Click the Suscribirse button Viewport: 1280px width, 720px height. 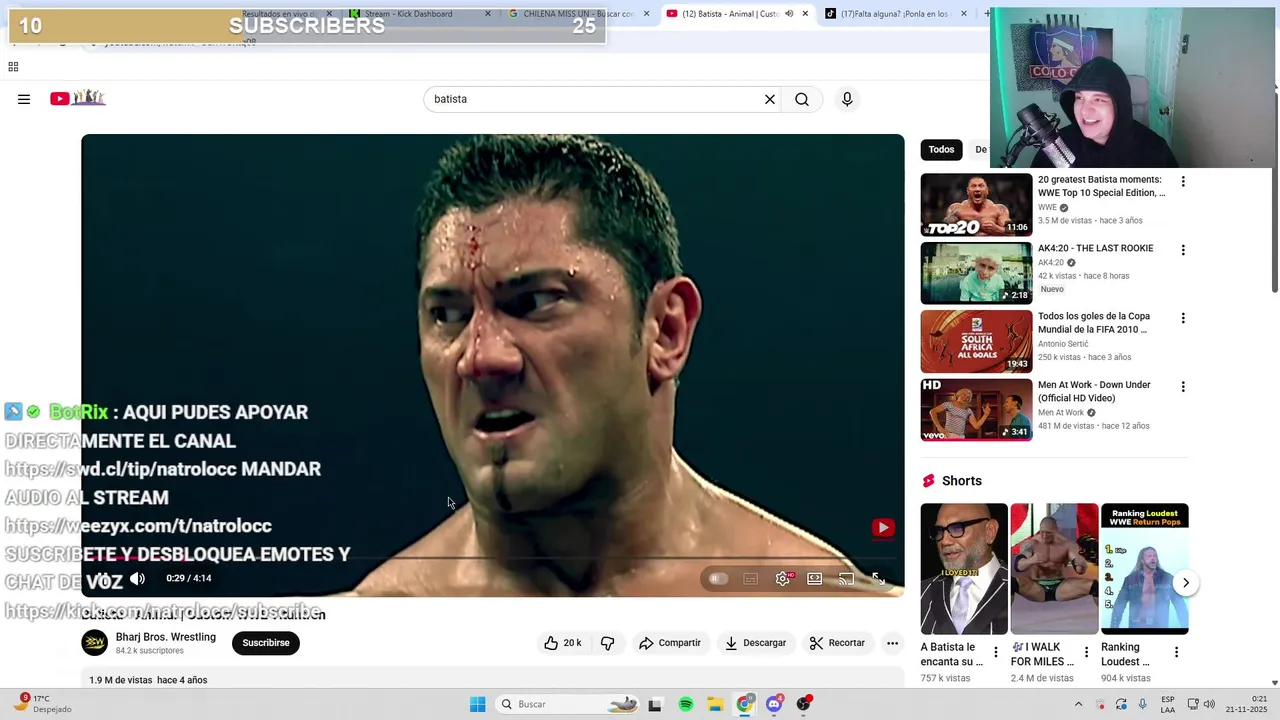[x=266, y=643]
